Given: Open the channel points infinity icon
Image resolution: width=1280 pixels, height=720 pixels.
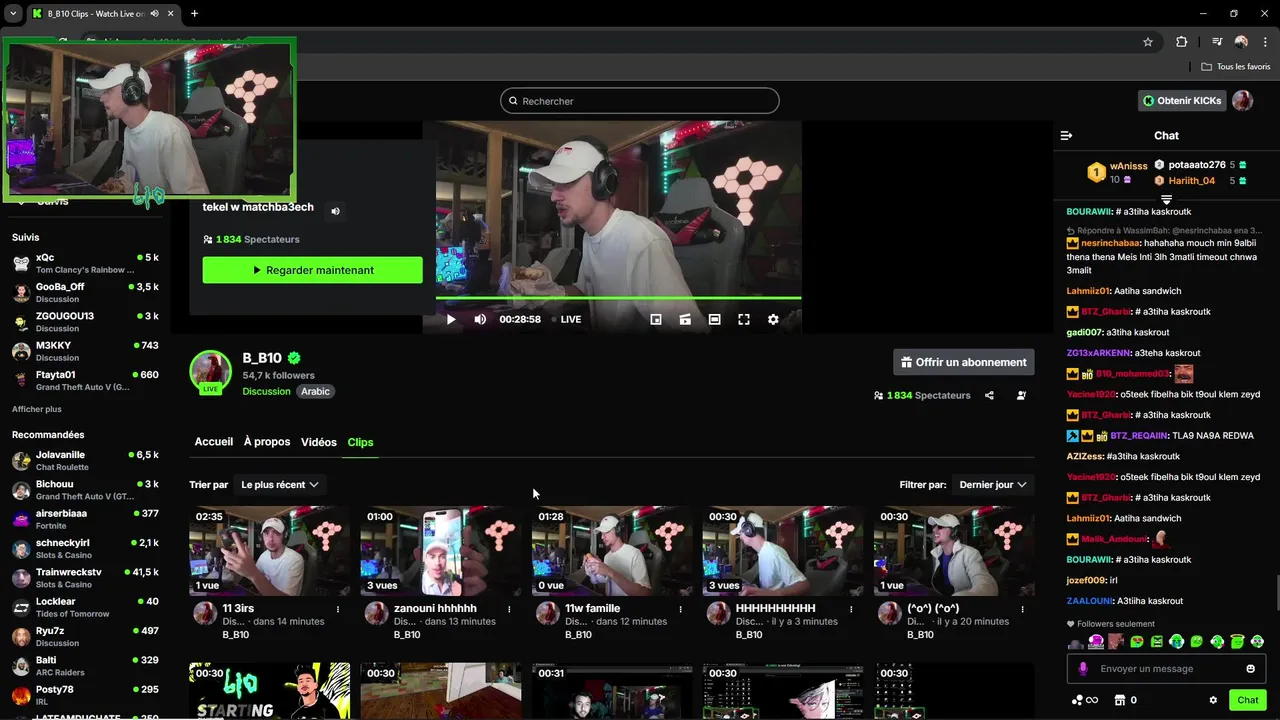Looking at the screenshot, I should point(1085,700).
